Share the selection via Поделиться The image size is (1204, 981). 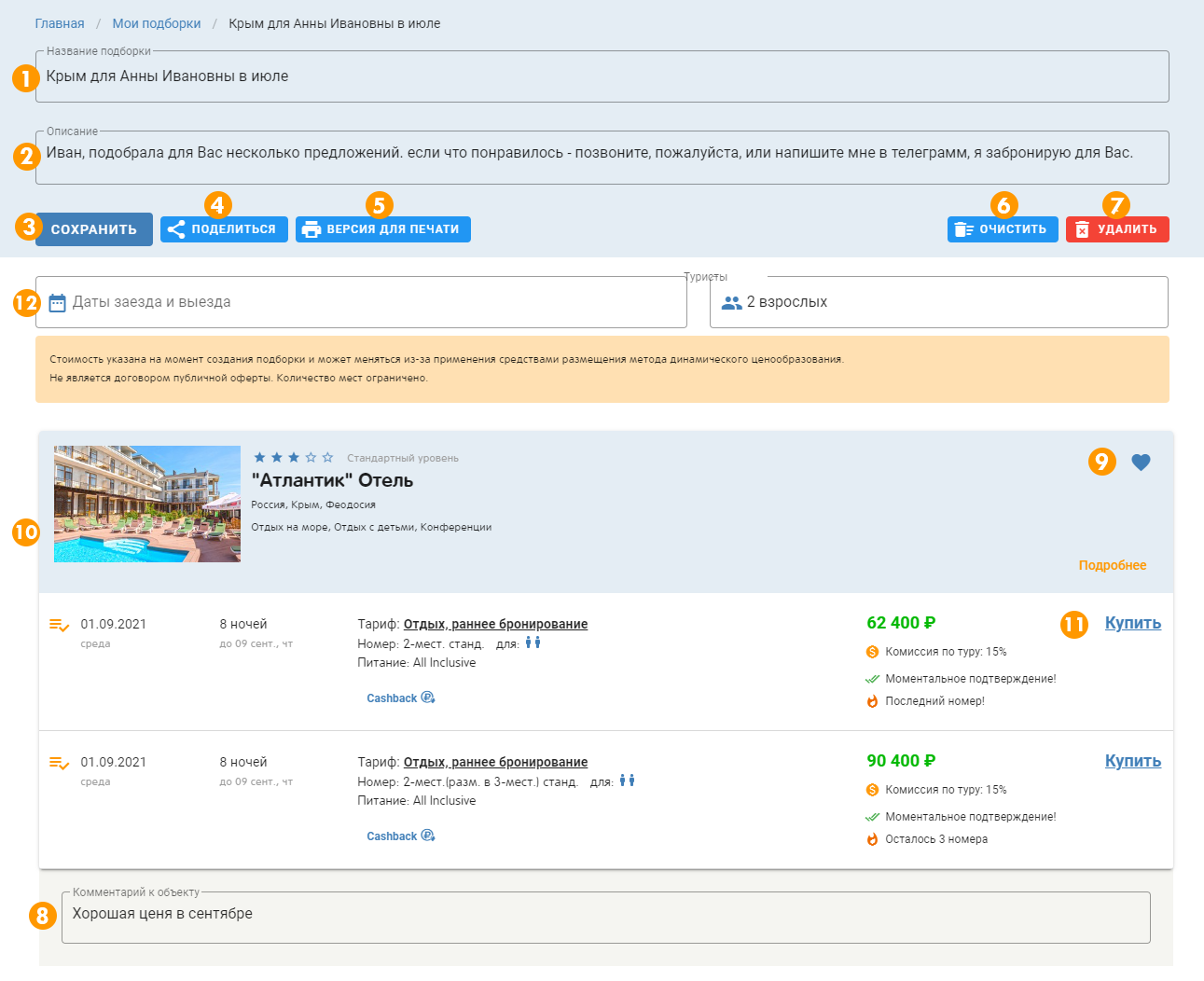[224, 229]
